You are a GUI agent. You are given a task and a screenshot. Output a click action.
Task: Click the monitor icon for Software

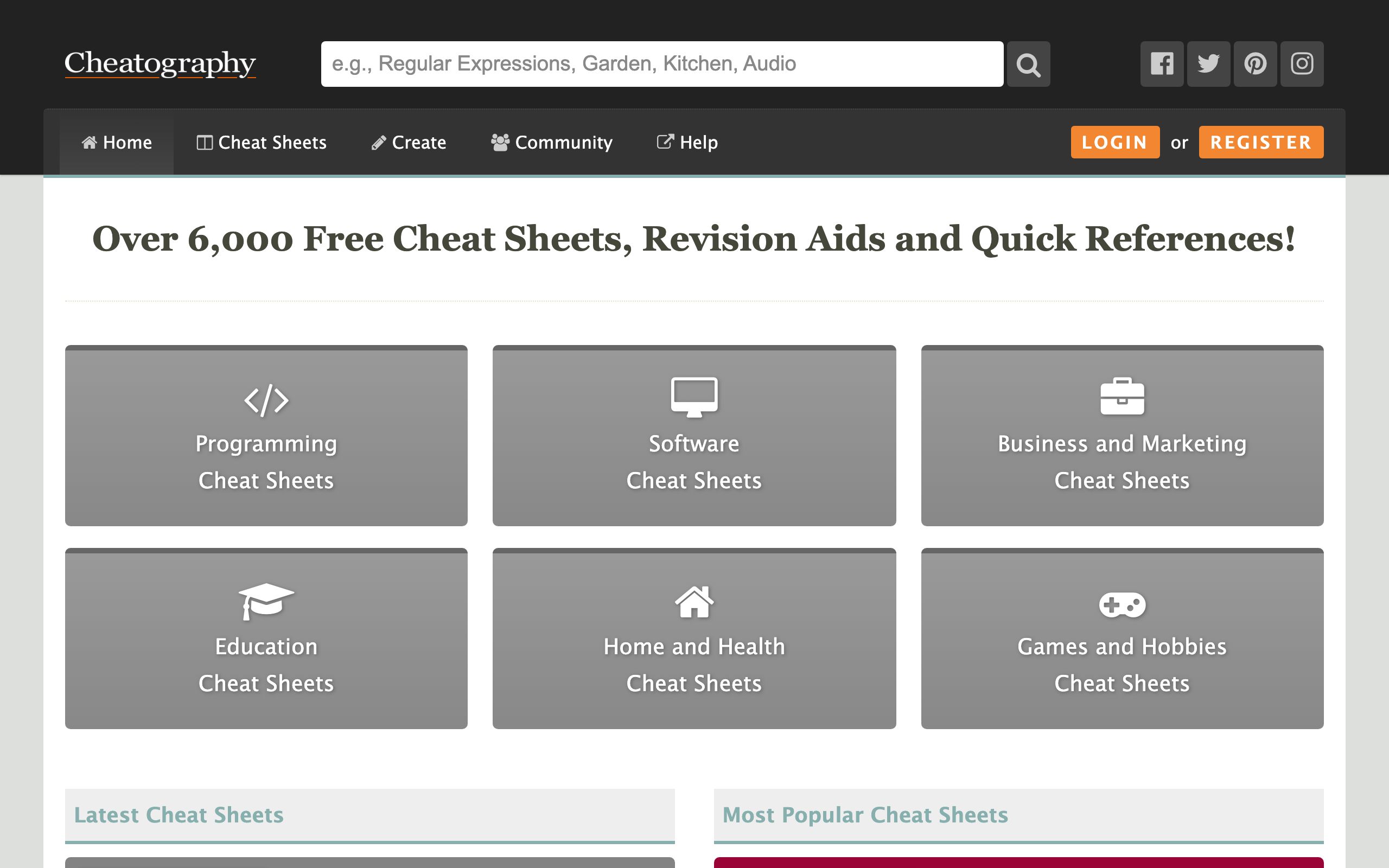tap(694, 397)
